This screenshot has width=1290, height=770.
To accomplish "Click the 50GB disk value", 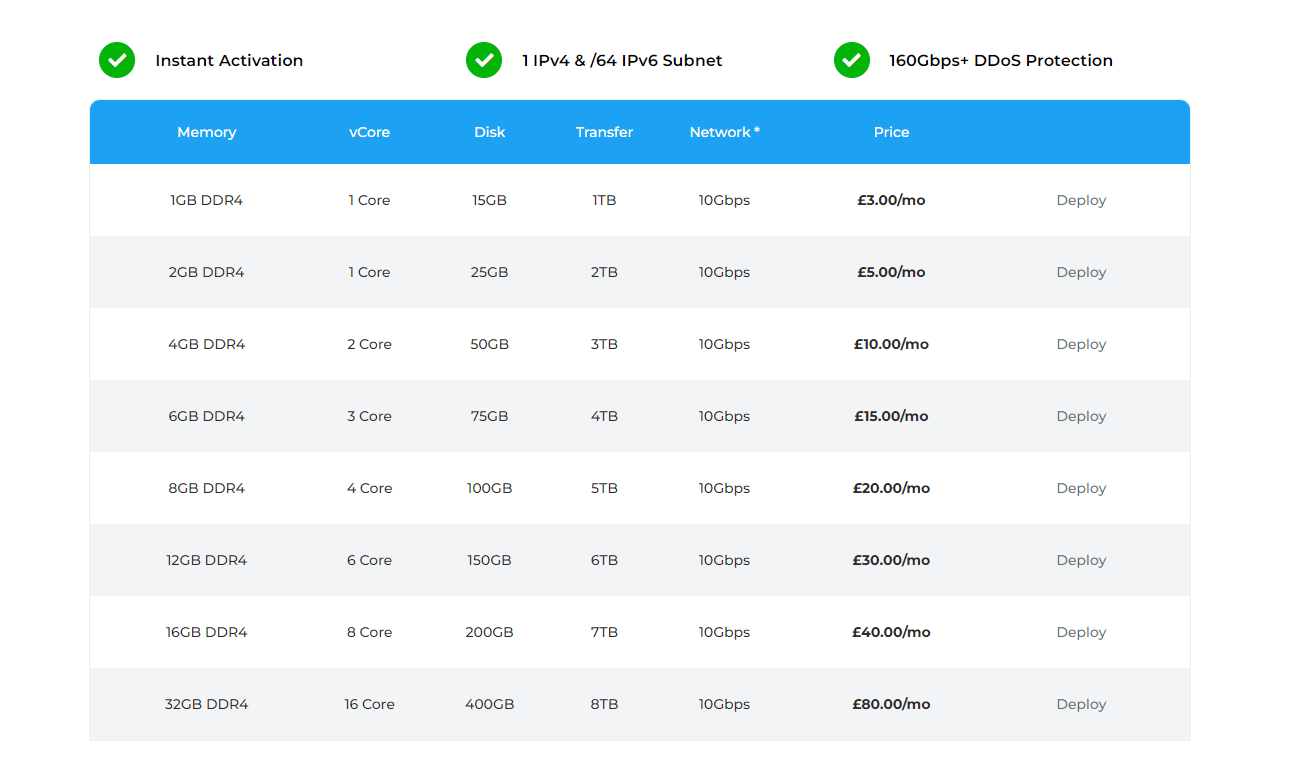I will pos(490,344).
